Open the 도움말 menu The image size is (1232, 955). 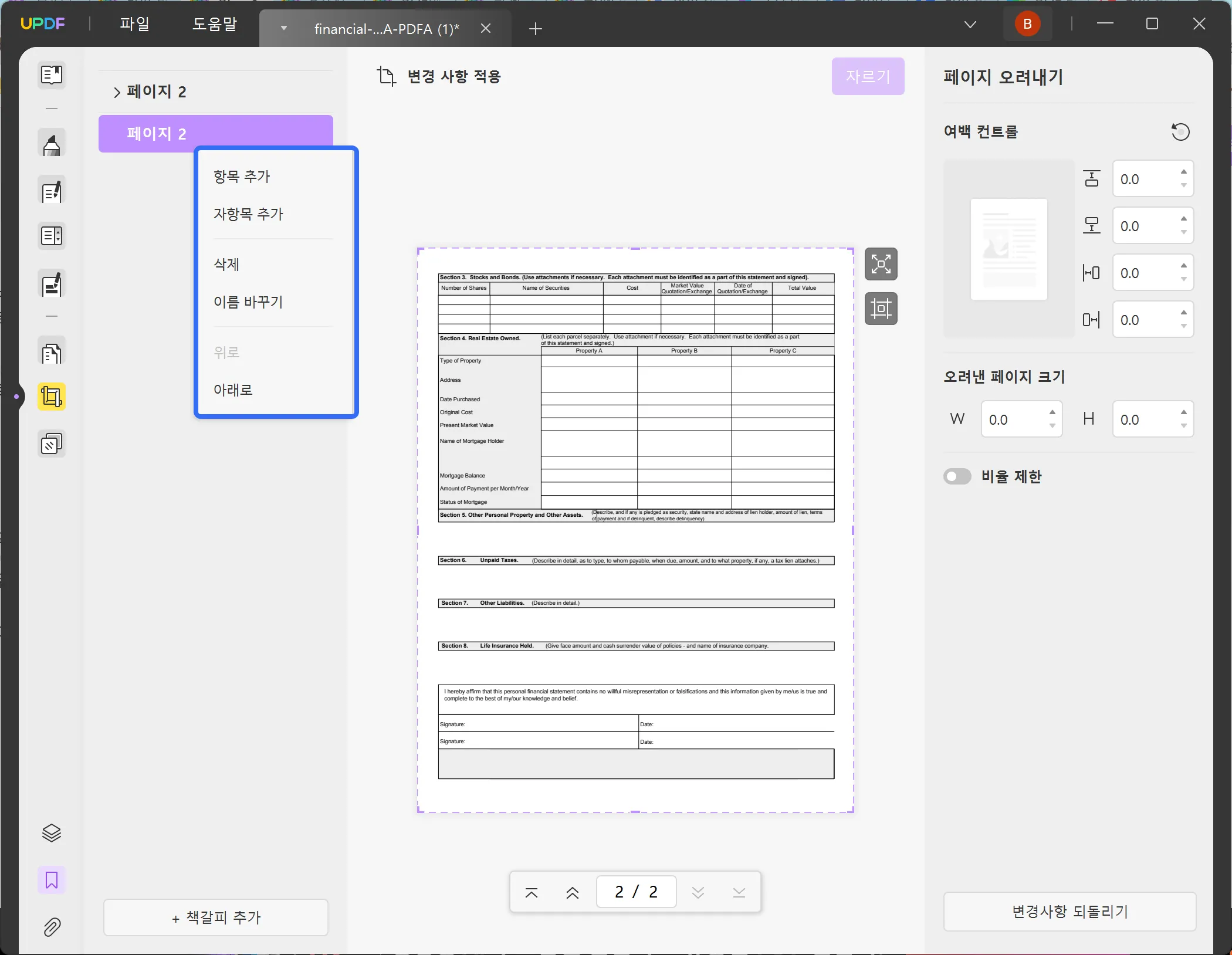(x=215, y=24)
